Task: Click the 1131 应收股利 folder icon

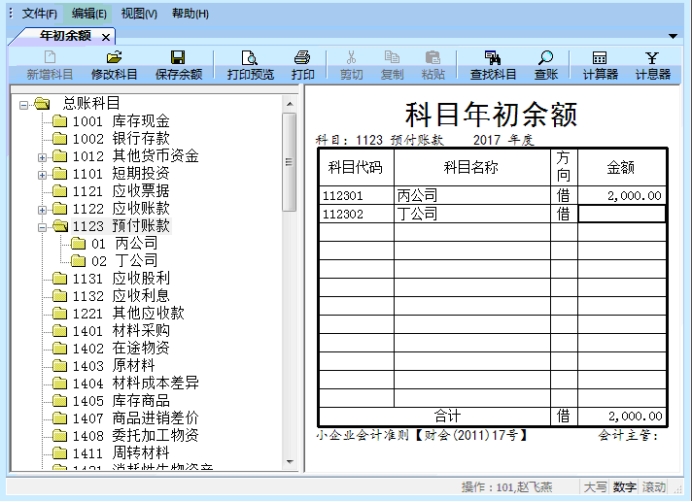Action: point(60,278)
